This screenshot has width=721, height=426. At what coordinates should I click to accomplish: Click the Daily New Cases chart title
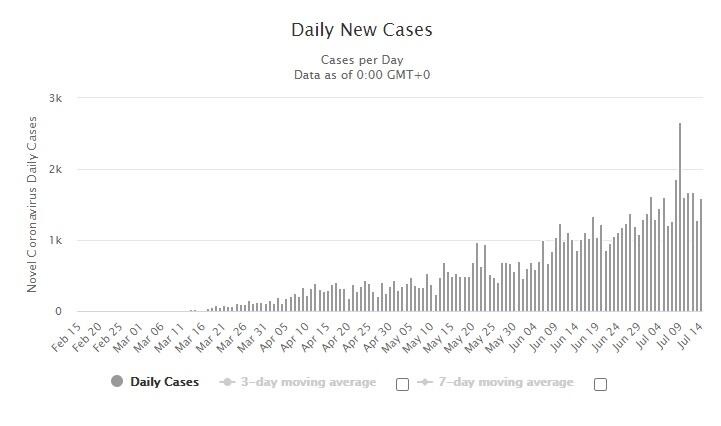361,30
